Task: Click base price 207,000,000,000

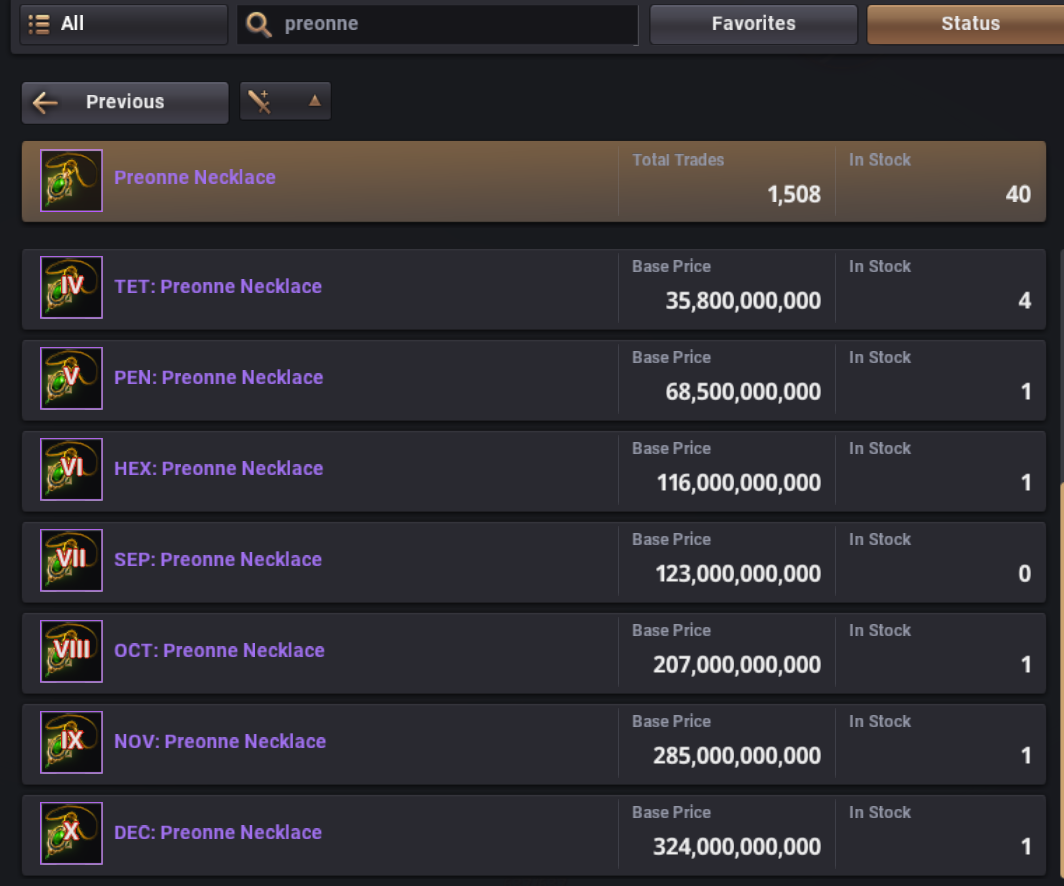Action: (x=737, y=664)
